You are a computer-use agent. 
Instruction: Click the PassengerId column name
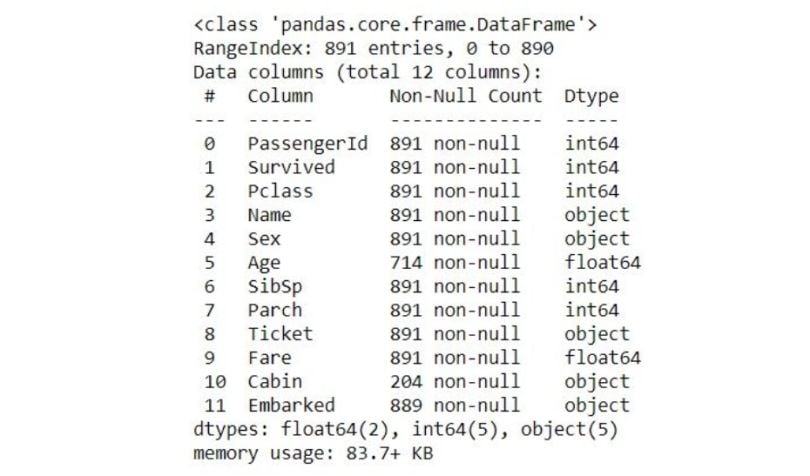coord(308,144)
